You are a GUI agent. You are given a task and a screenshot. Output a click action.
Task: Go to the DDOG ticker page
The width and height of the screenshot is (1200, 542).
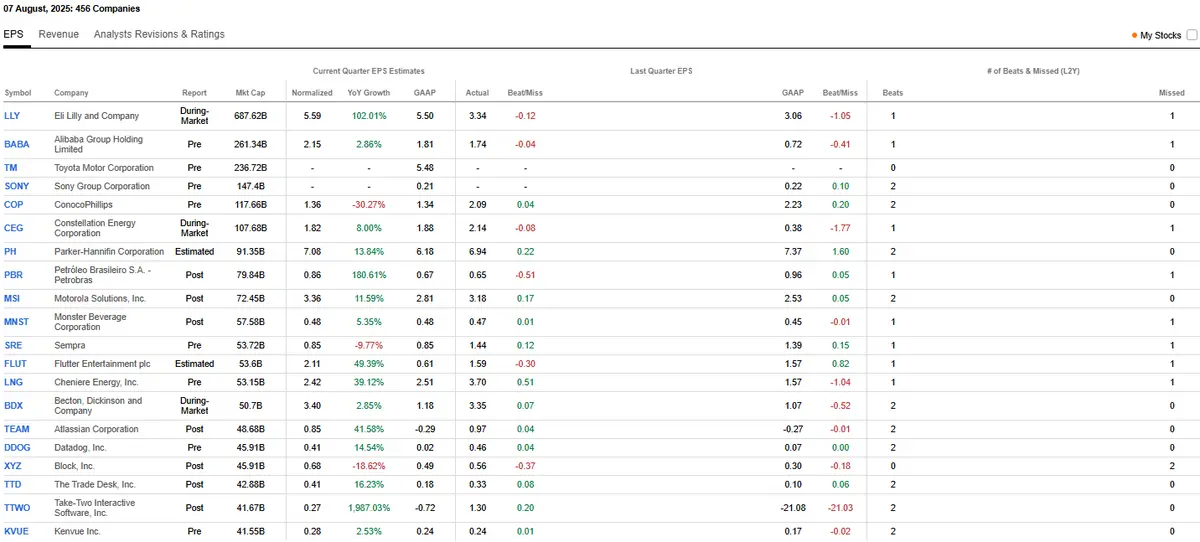pos(17,448)
